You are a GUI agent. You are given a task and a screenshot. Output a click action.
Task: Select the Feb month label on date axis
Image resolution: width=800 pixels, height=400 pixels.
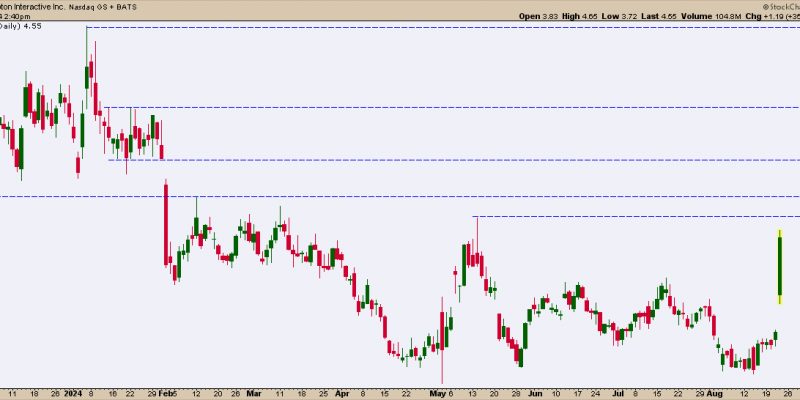165,394
